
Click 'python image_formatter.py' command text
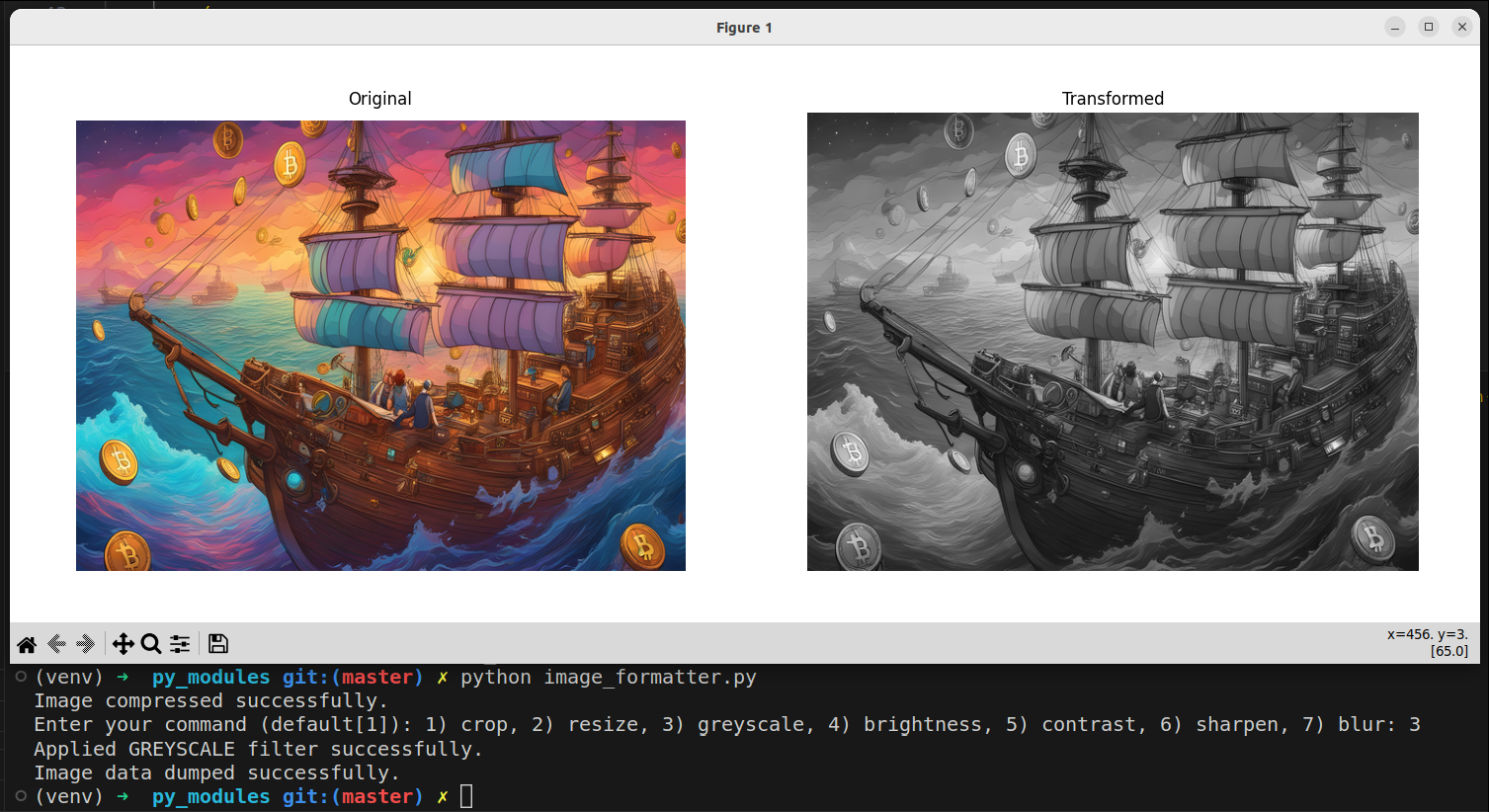(x=609, y=678)
